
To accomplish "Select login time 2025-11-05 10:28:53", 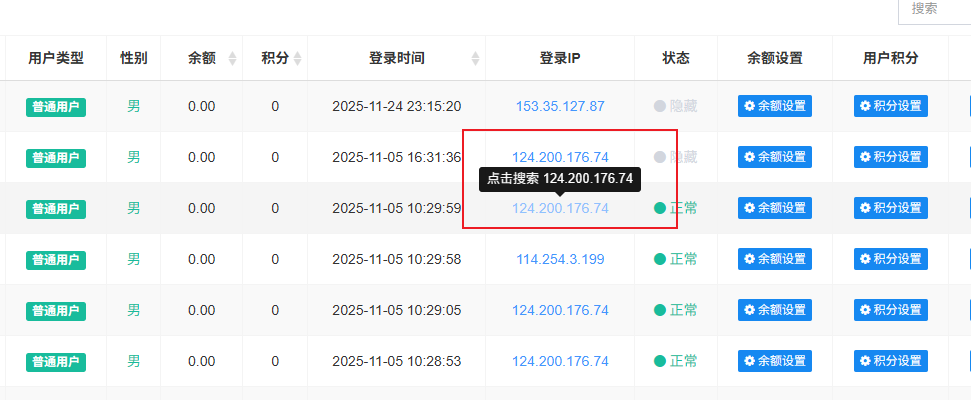I will (396, 360).
